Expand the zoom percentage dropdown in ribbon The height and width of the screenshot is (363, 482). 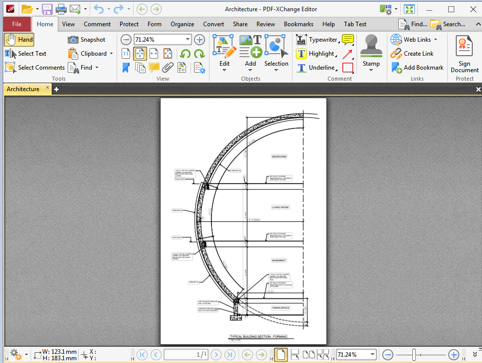tap(188, 39)
